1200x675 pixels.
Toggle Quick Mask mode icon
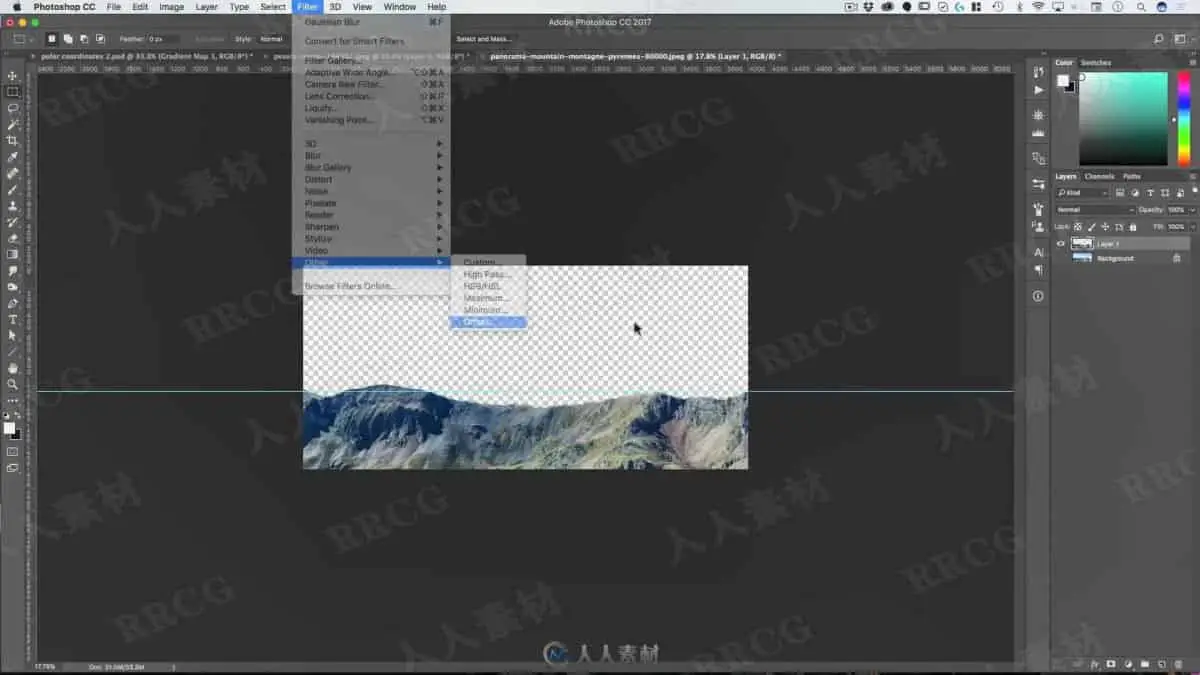tap(12, 452)
